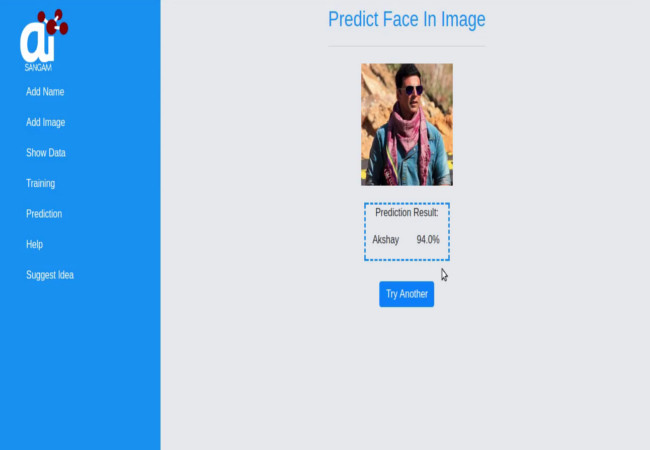Screen dimensions: 650x450
Task: Go to Add Image in sidebar
Action: click(x=46, y=122)
